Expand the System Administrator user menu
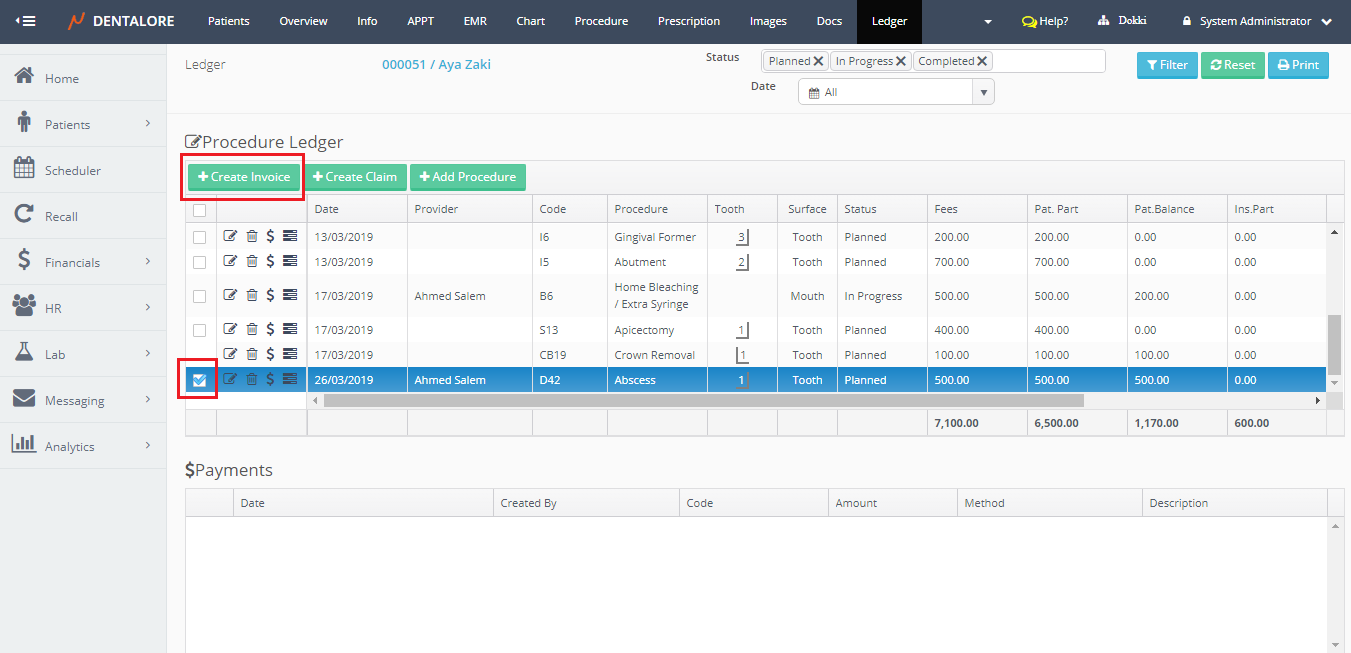The image size is (1351, 653). (1257, 21)
